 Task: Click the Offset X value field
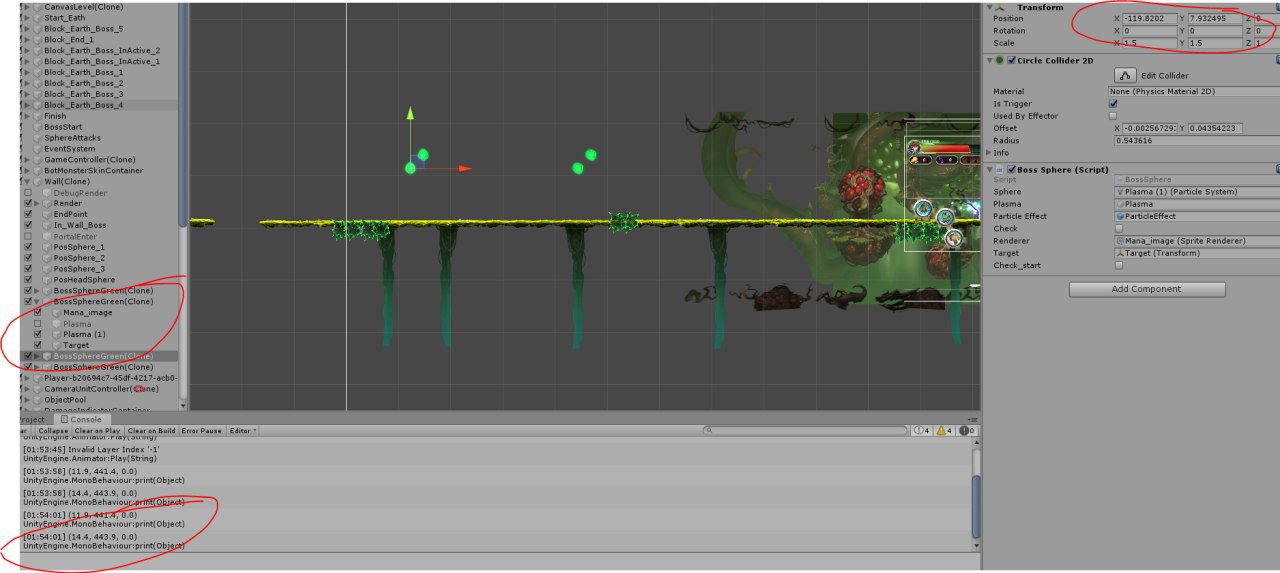tap(1150, 128)
